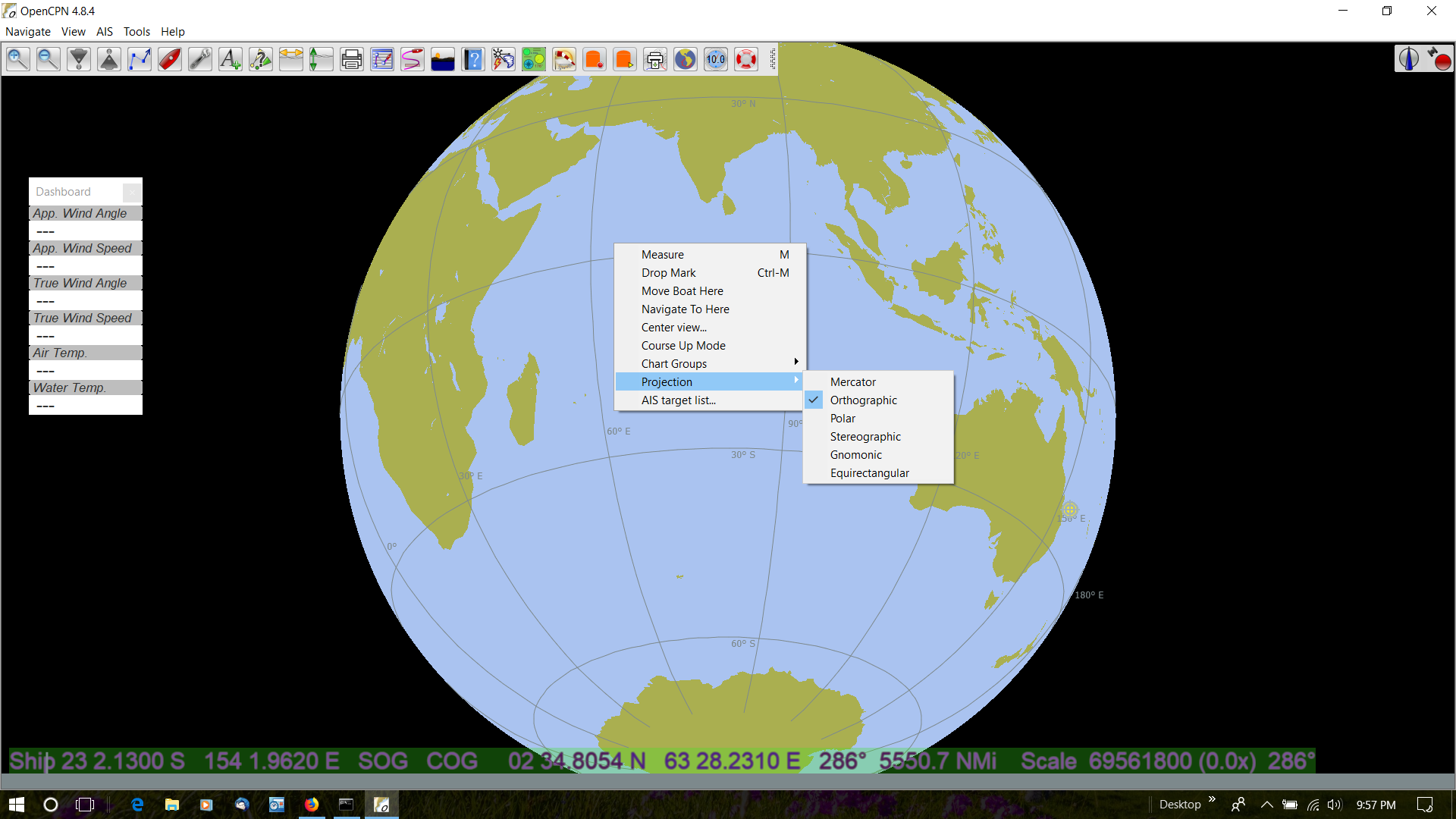The height and width of the screenshot is (819, 1456).
Task: Select the Measure Distance tool
Action: click(663, 253)
